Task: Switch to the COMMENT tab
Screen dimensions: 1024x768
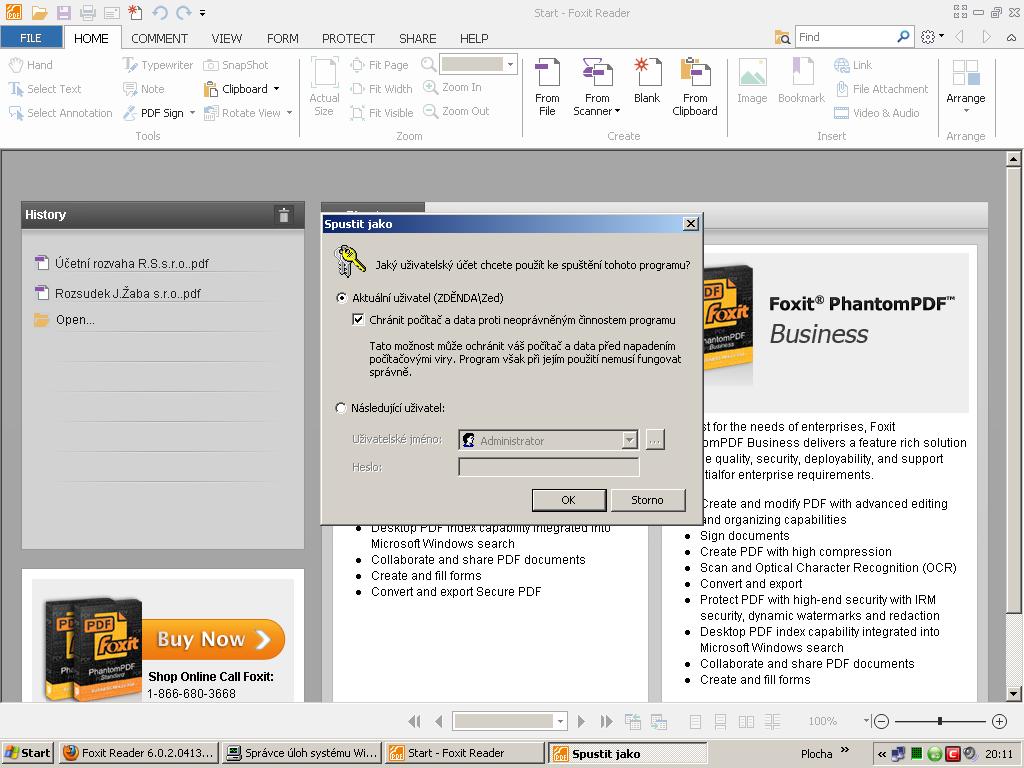Action: point(159,39)
